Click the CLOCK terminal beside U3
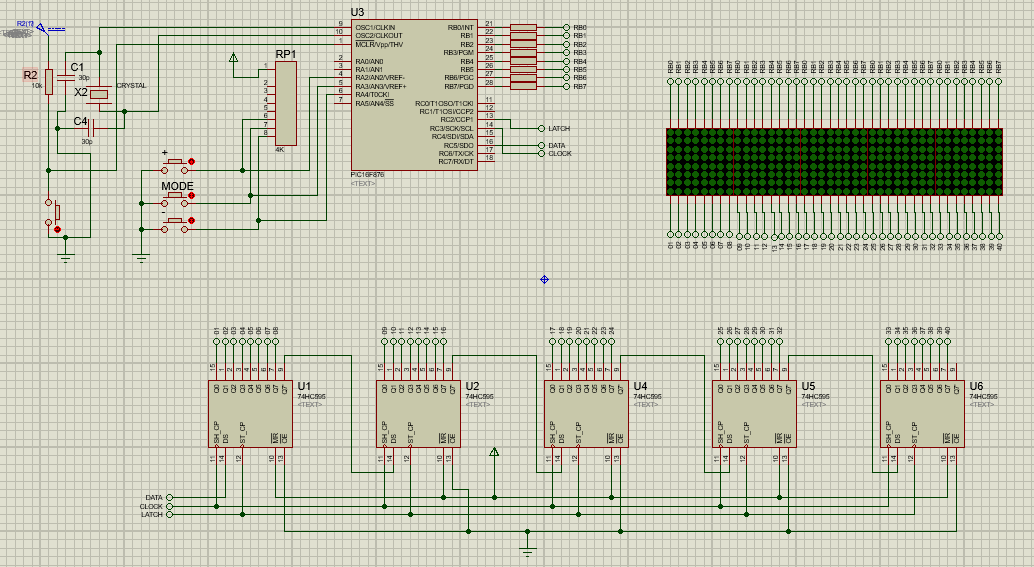Screen dimensions: 1034x567 point(541,154)
